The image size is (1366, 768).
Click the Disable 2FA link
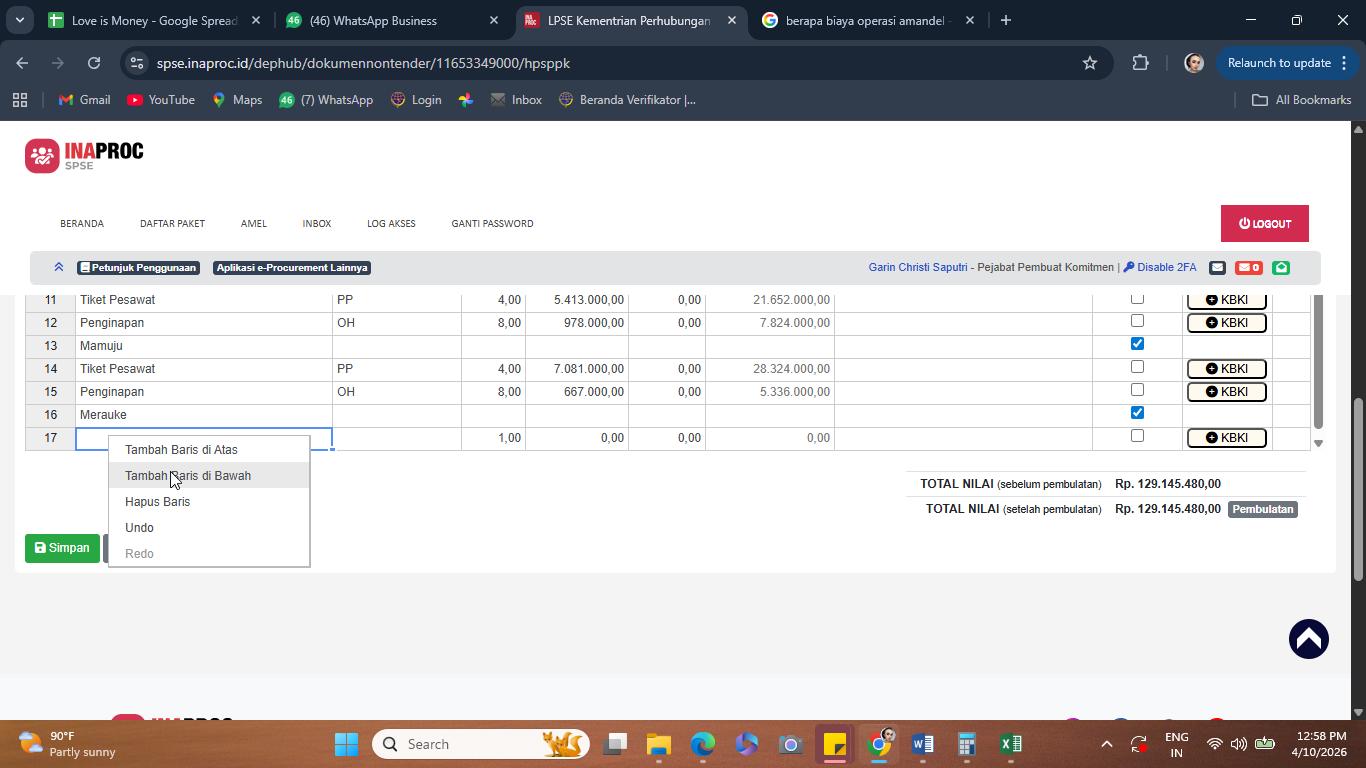coord(1160,267)
